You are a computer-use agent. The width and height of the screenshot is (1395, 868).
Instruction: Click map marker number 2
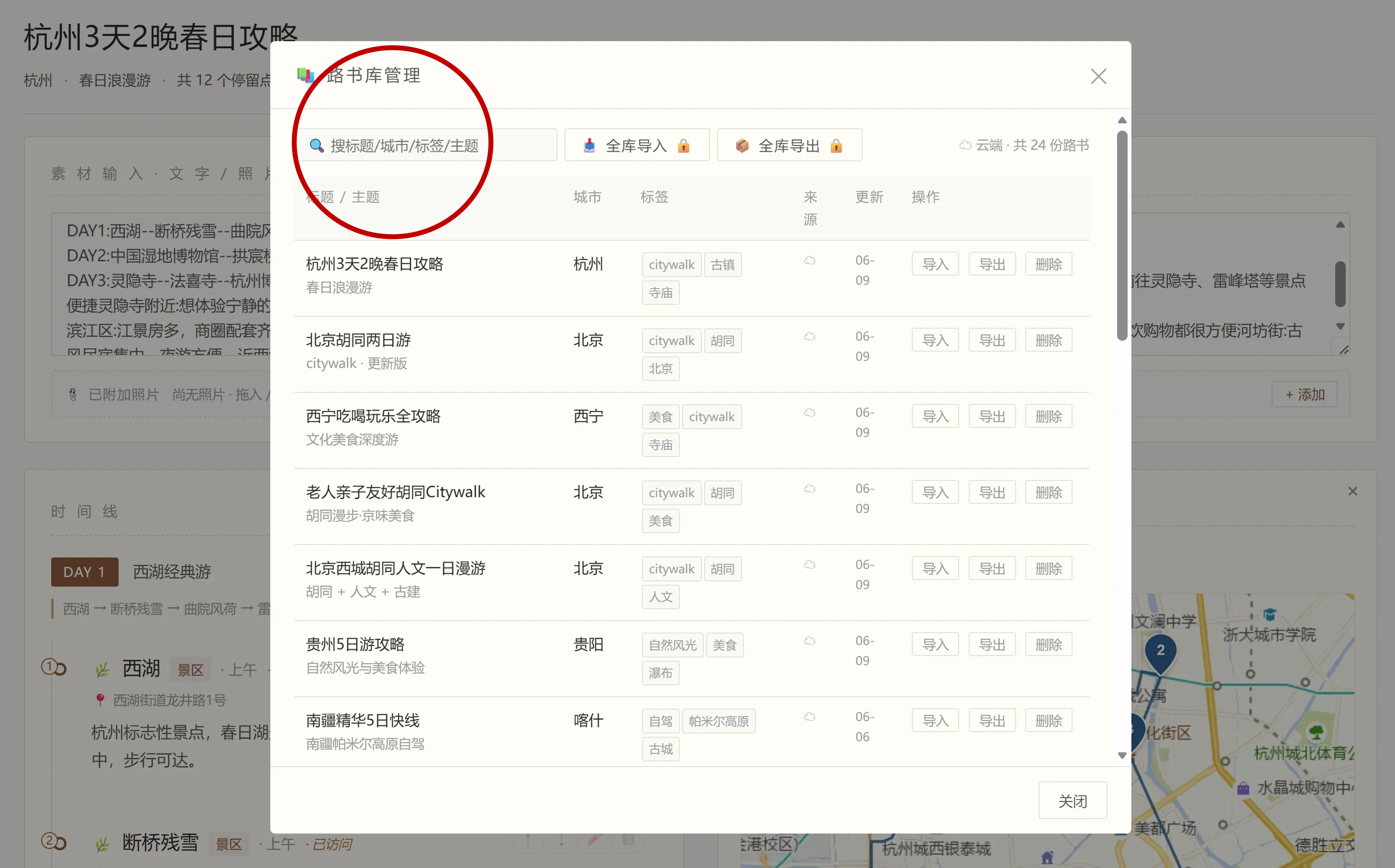click(x=1160, y=653)
